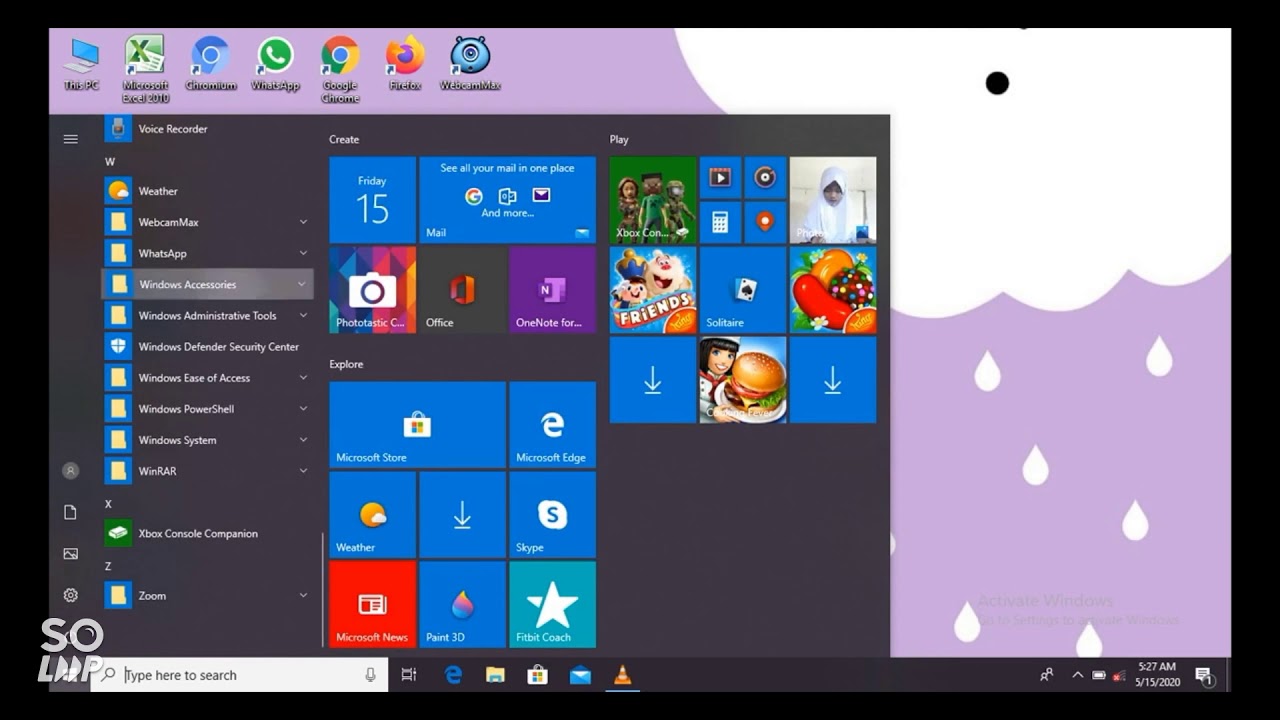Open the Calculator small tile

(720, 222)
